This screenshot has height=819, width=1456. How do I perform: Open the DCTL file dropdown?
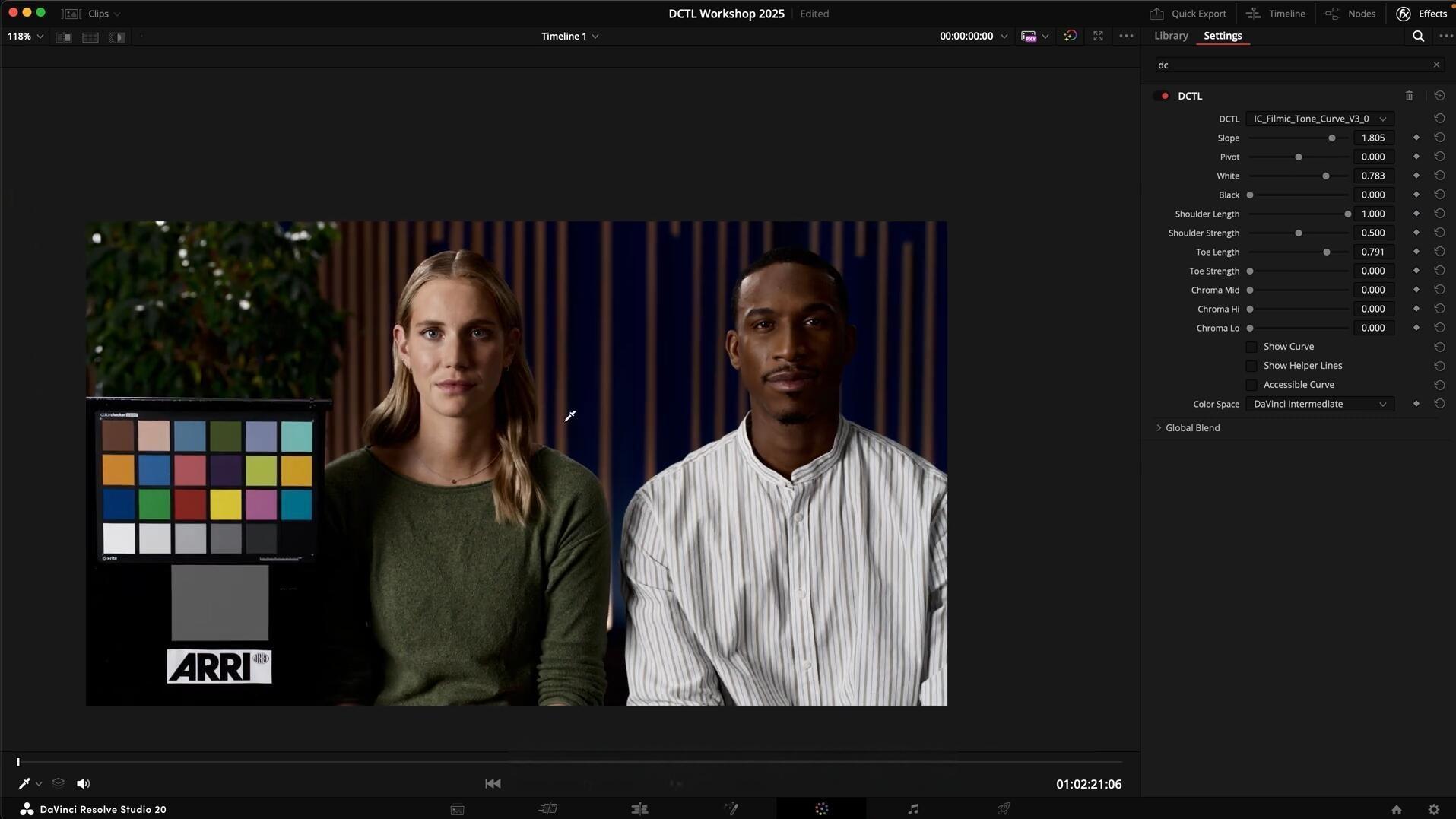[x=1319, y=119]
